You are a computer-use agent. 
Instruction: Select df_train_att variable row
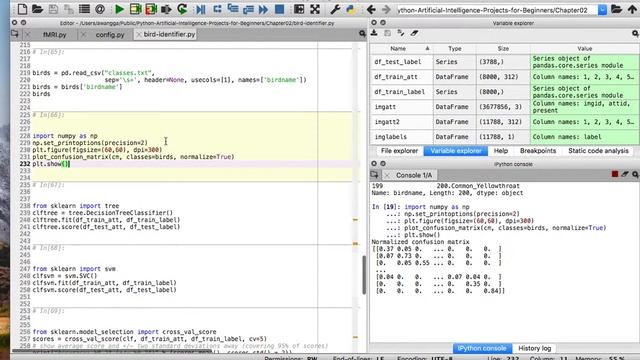(x=504, y=77)
